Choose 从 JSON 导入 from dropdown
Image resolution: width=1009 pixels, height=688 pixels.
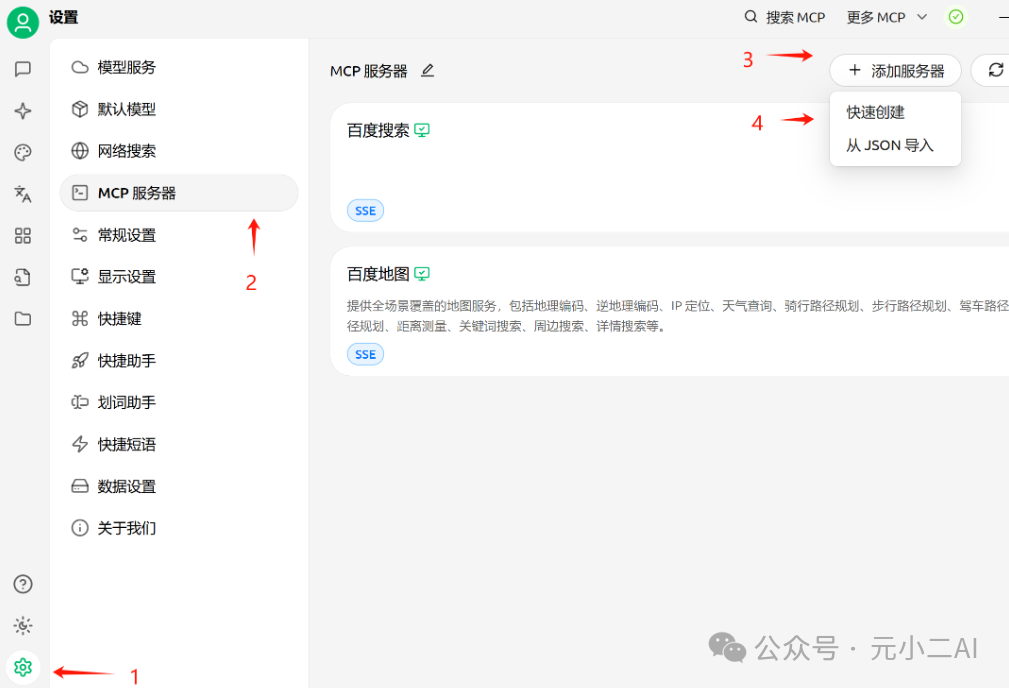tap(895, 145)
